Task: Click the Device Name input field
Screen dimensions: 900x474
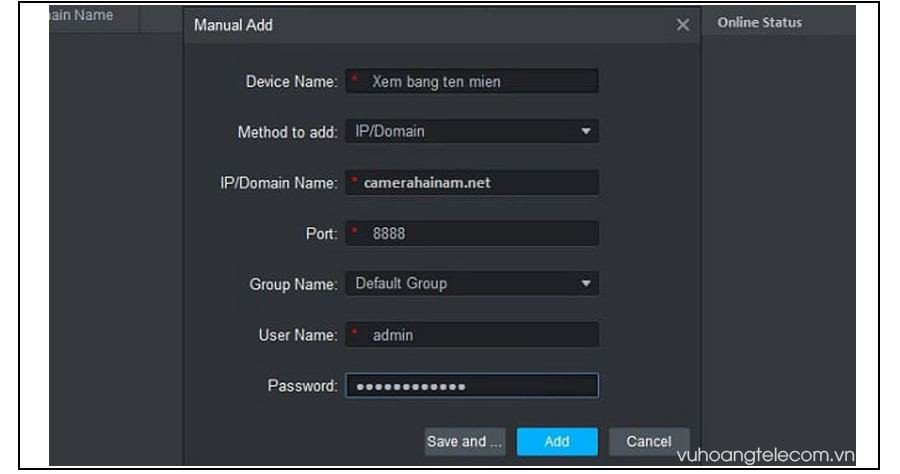Action: tap(472, 81)
